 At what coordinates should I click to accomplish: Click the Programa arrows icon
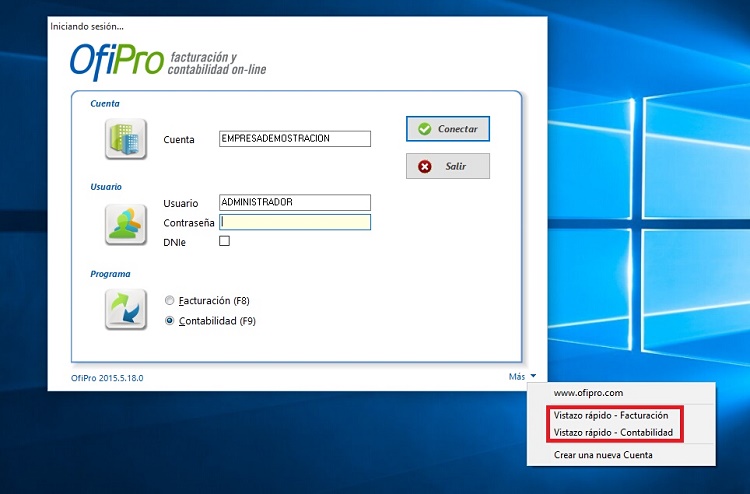point(126,309)
